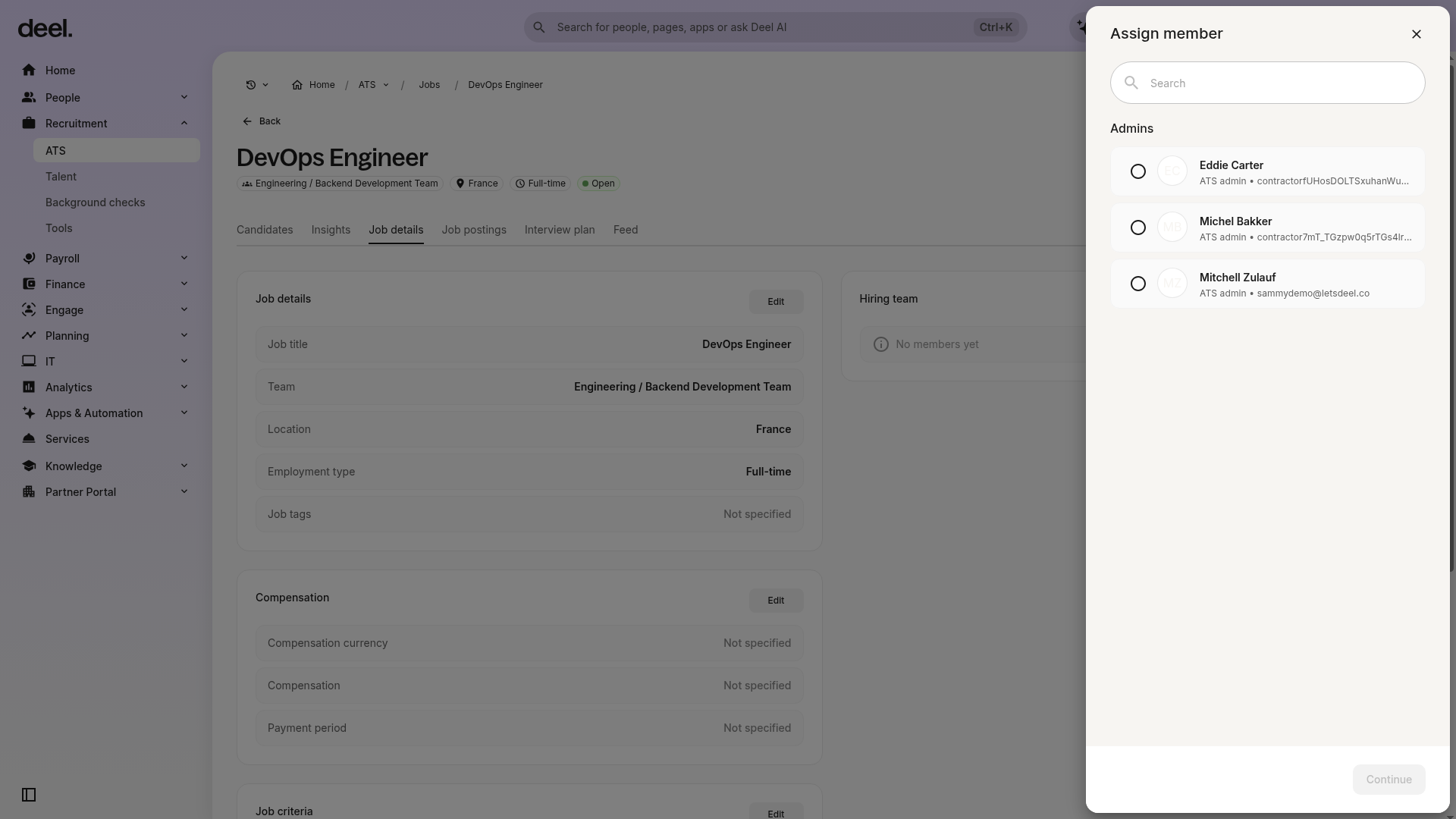Click Michel Bakker's MB avatar
This screenshot has width=1456, height=819.
pyautogui.click(x=1172, y=227)
